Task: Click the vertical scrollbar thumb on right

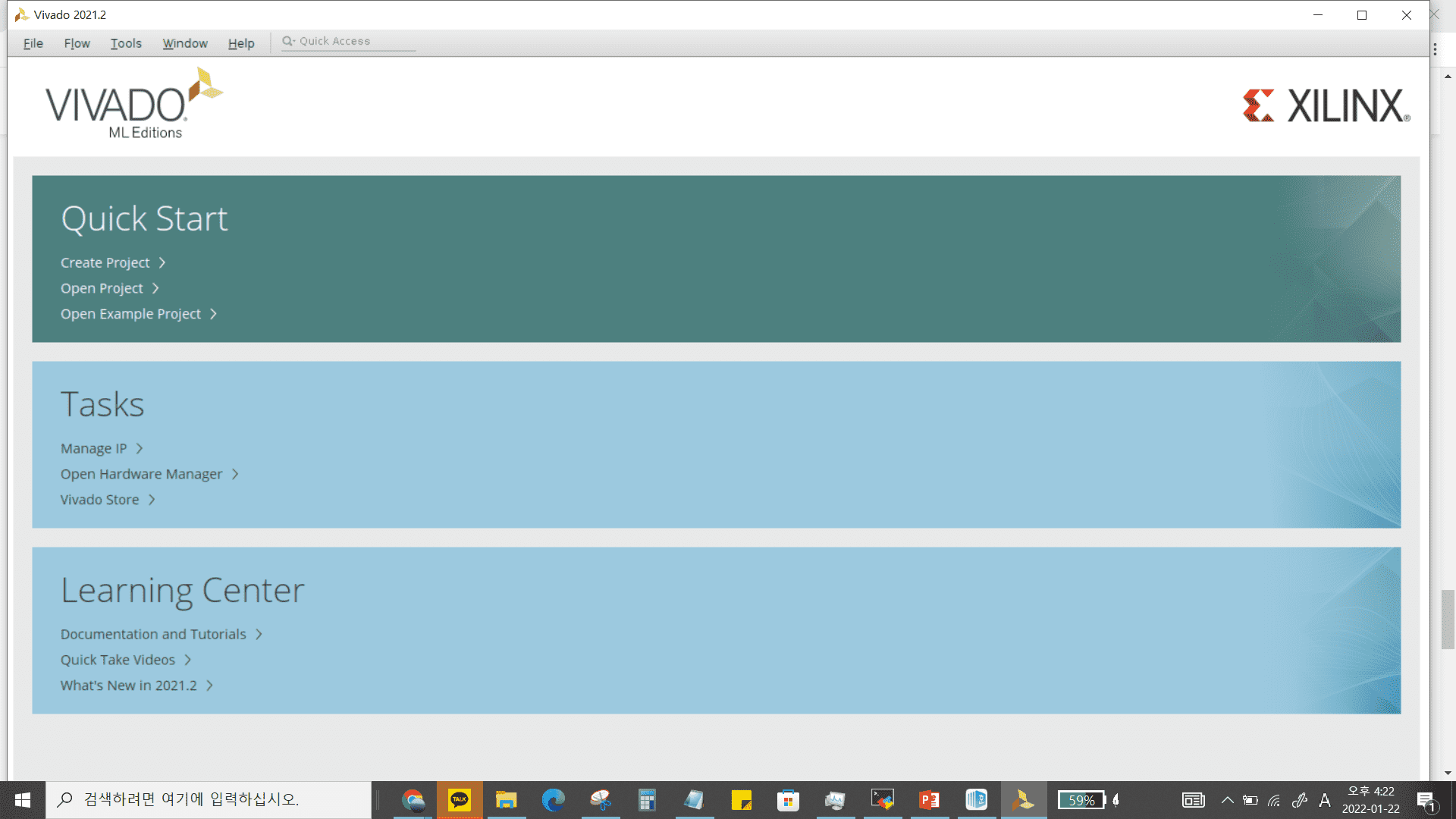Action: (1448, 619)
